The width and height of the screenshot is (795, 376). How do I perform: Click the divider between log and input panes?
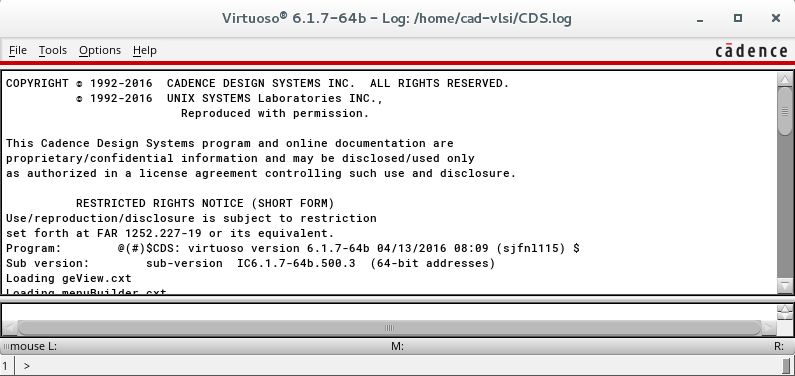398,298
